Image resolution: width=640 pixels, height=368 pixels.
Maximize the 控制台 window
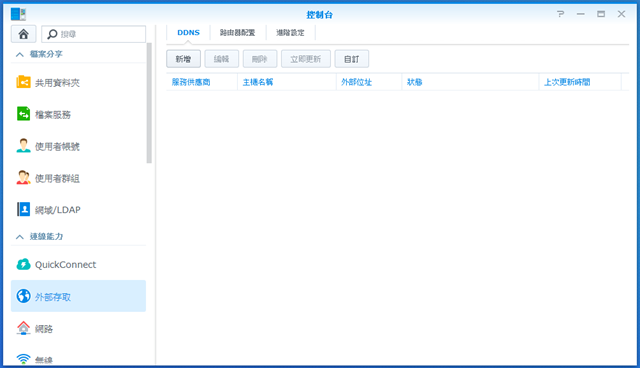(601, 14)
